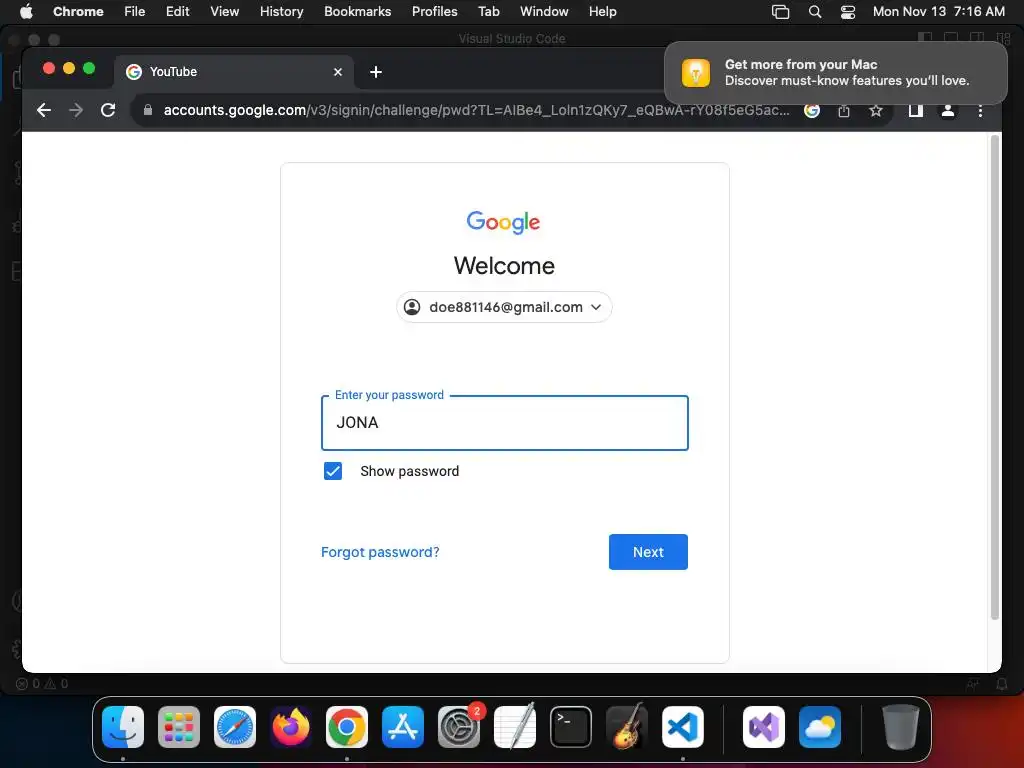Click the share page icon
The height and width of the screenshot is (768, 1024).
(844, 110)
